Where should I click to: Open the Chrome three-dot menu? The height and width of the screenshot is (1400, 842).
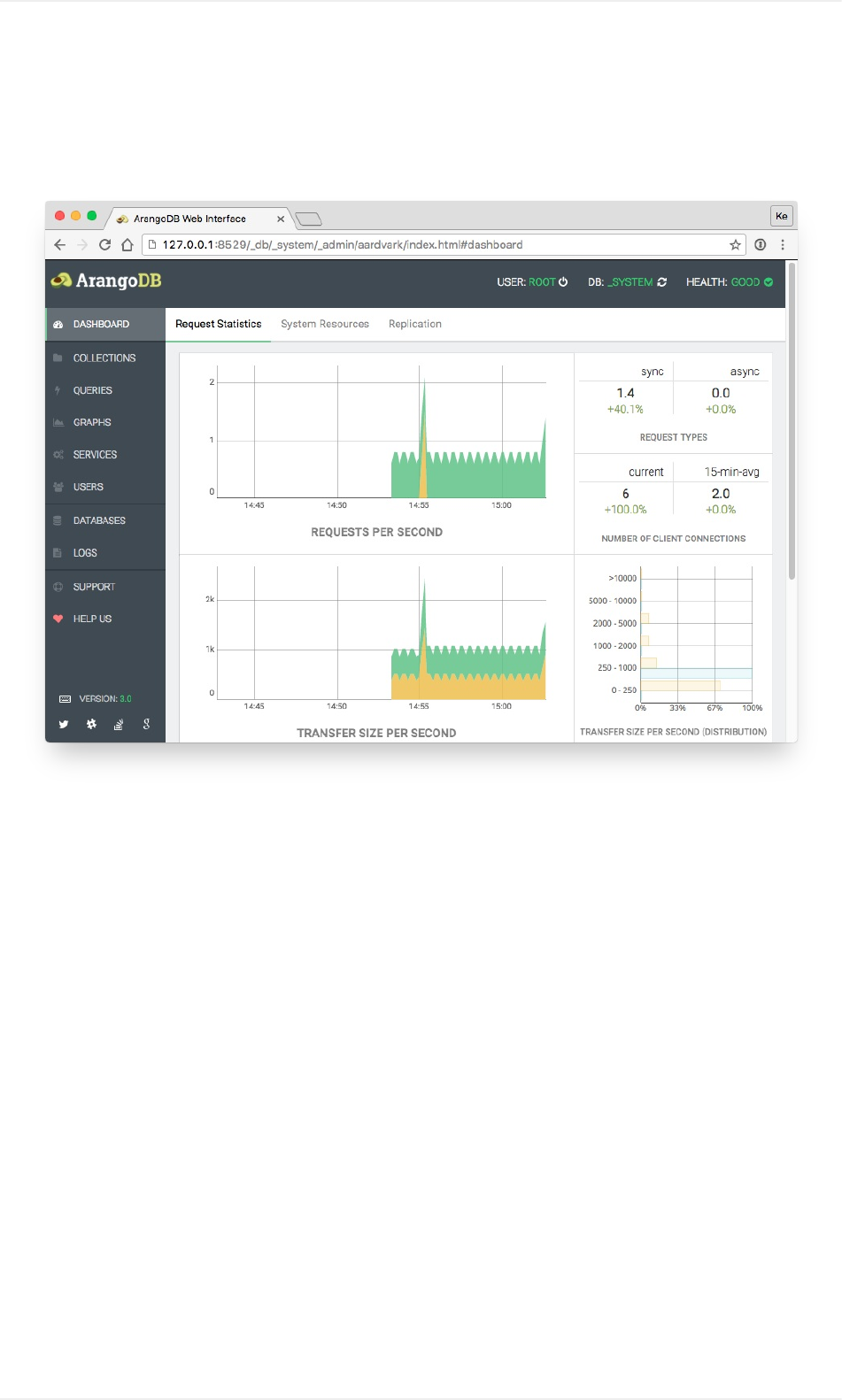(783, 245)
